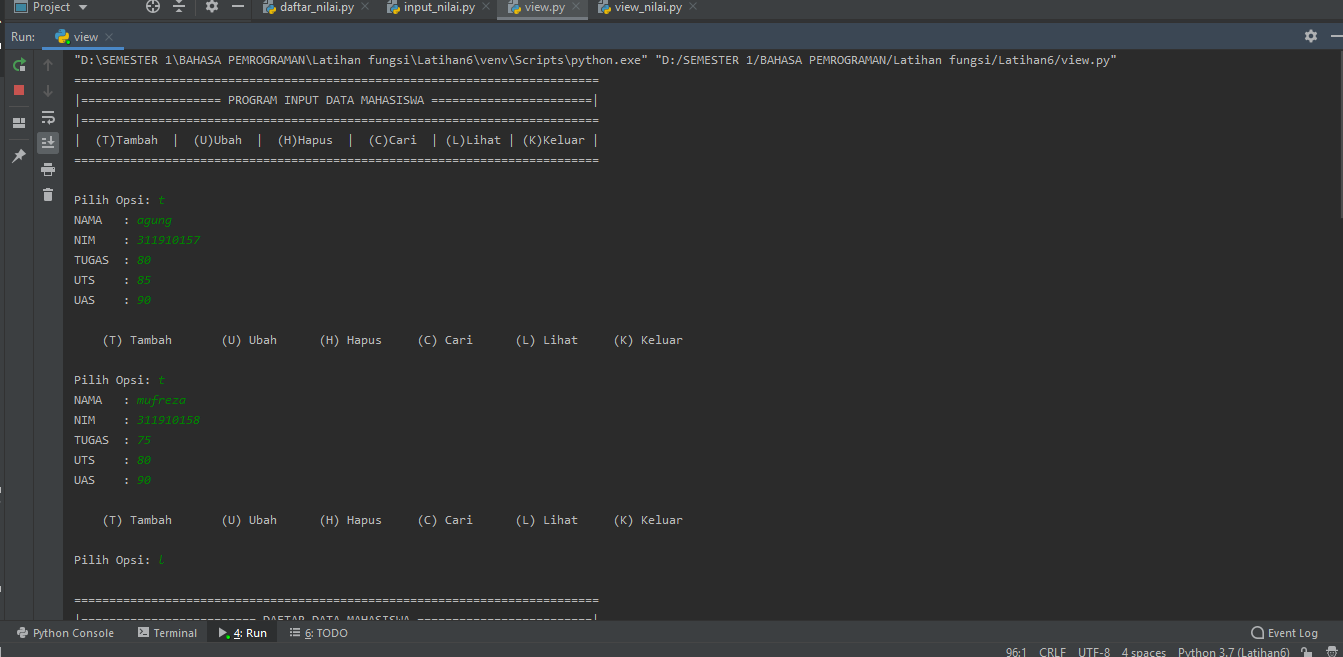The height and width of the screenshot is (657, 1343).
Task: Close the view.py editor tab
Action: click(577, 7)
